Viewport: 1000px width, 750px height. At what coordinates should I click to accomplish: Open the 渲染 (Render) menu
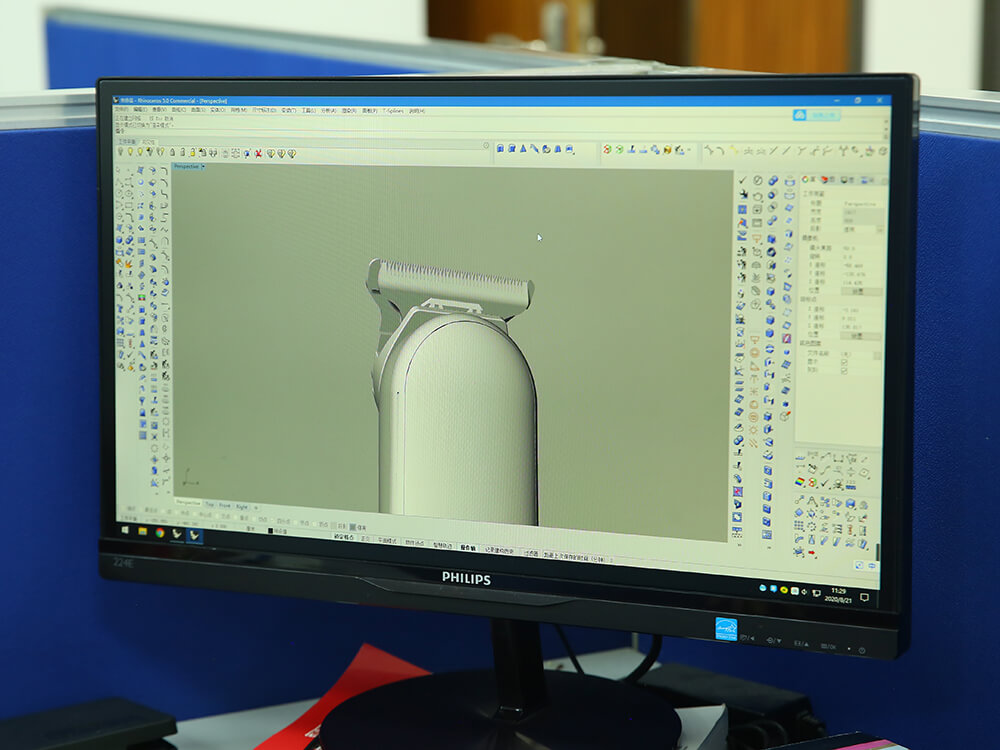coord(349,110)
